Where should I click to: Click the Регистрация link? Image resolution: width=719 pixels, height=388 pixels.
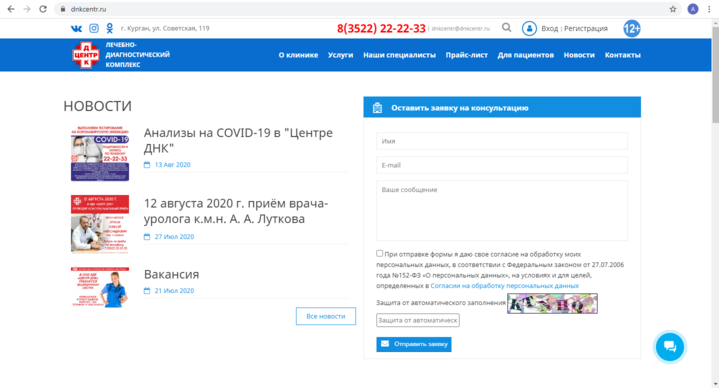[586, 28]
